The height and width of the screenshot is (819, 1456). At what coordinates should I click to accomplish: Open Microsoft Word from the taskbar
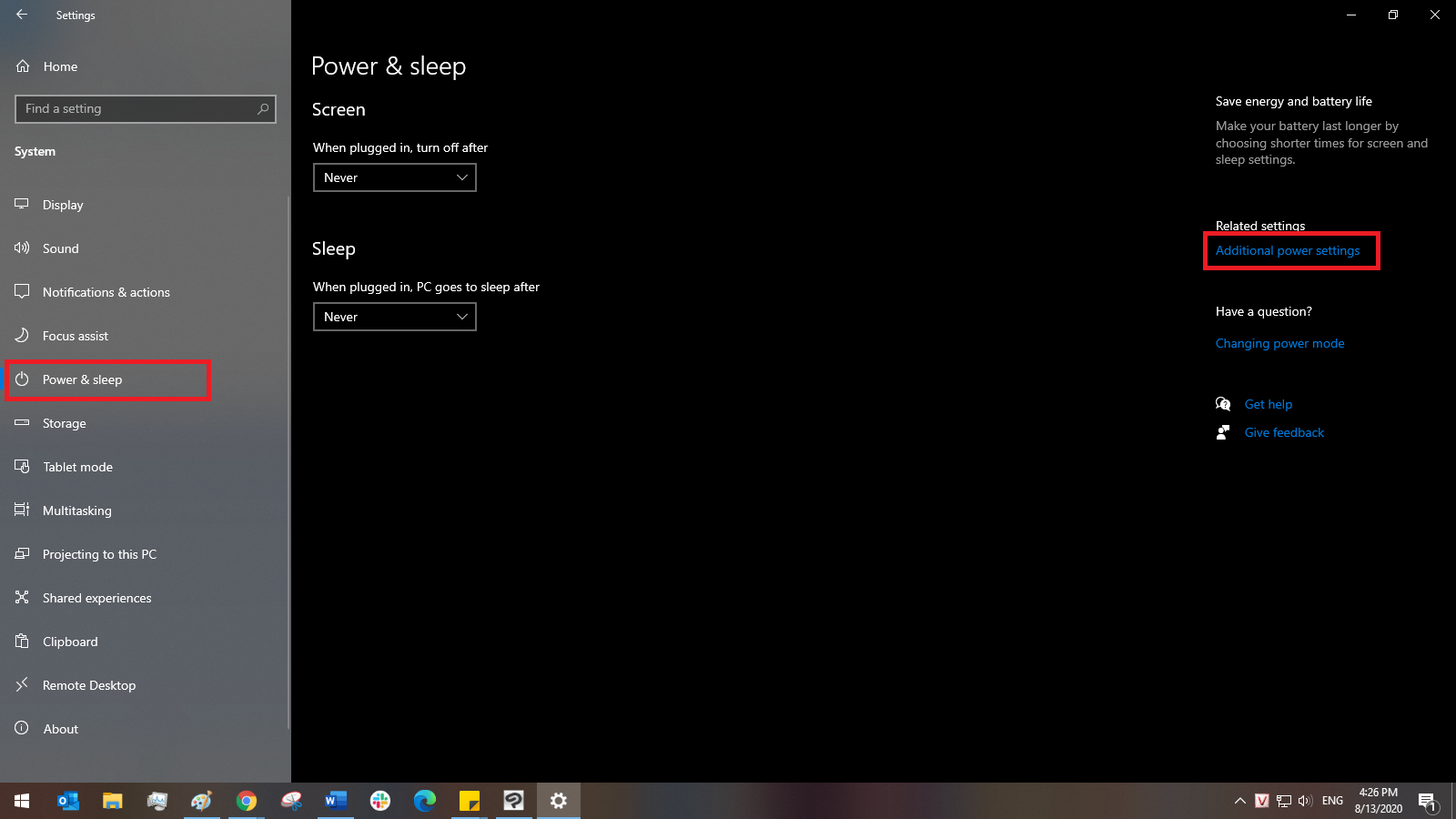(336, 801)
